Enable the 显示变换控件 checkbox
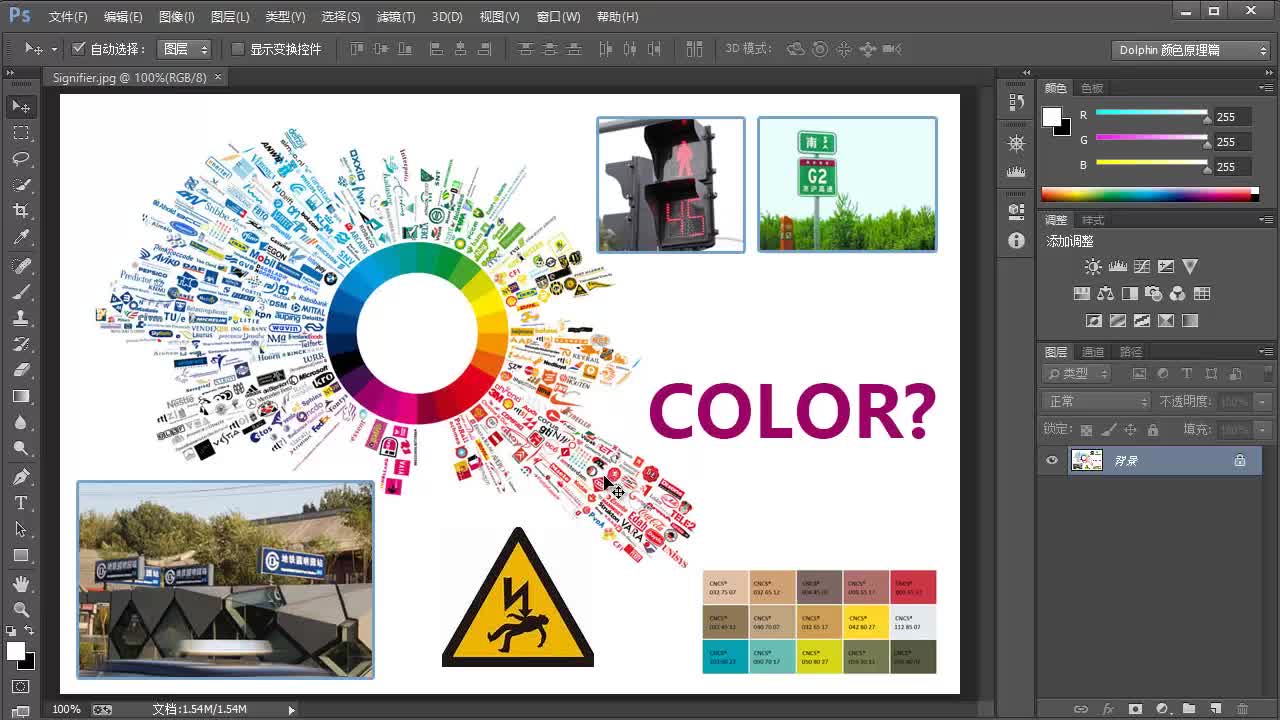Image resolution: width=1280 pixels, height=720 pixels. click(x=238, y=49)
